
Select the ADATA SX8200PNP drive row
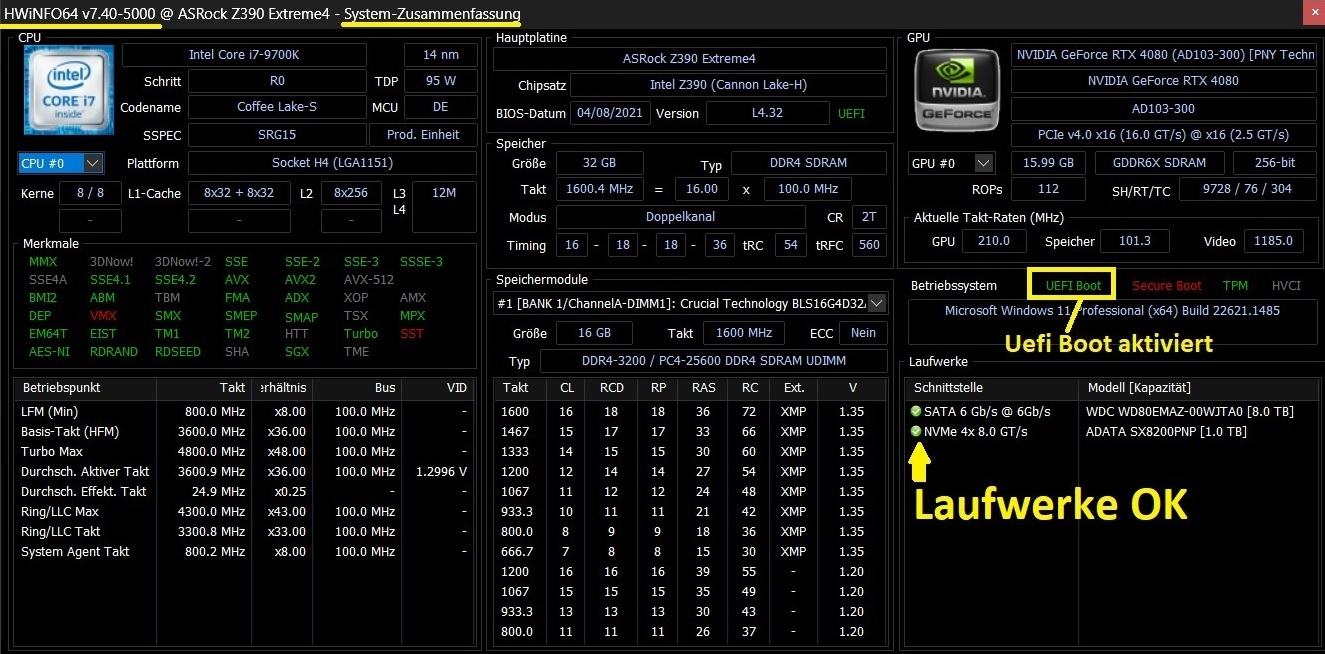pos(1112,431)
